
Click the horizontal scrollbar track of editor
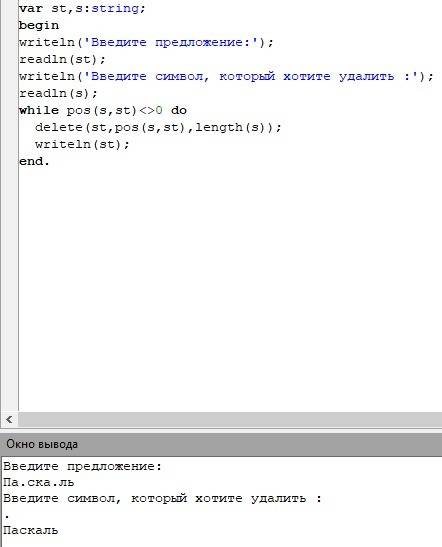(x=230, y=419)
